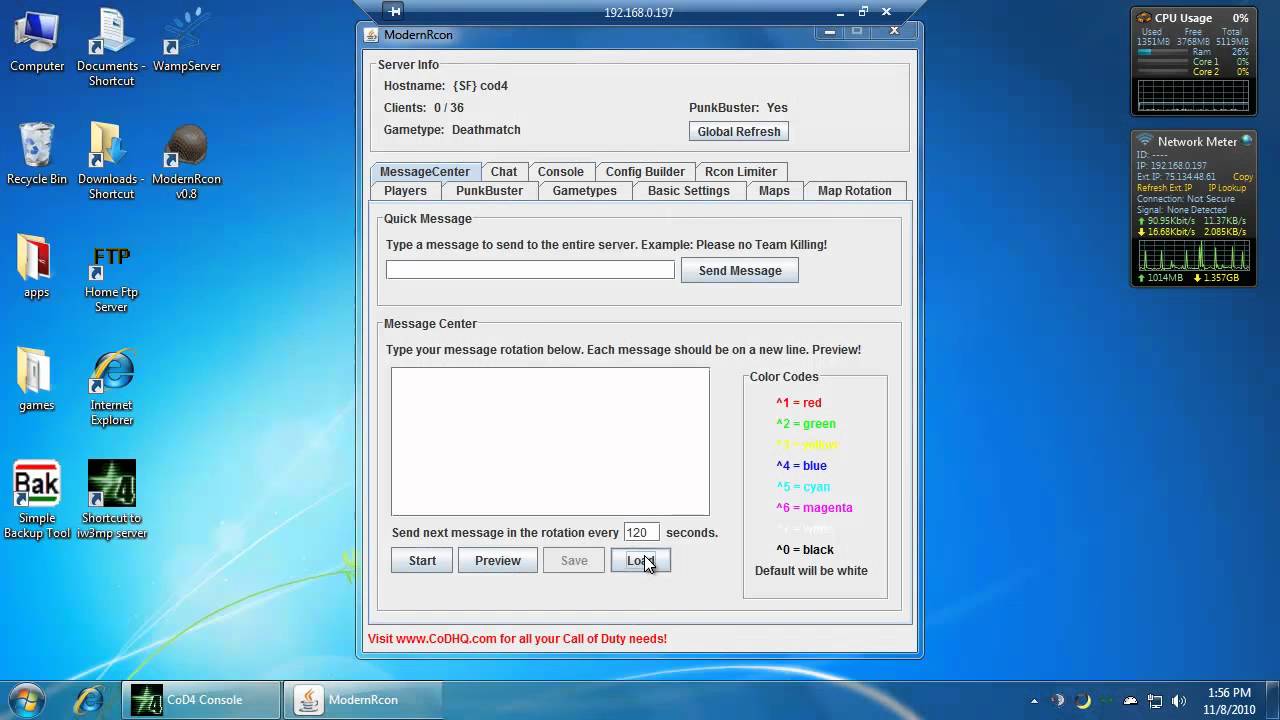
Task: Click the ^2 = green color code
Action: (806, 424)
